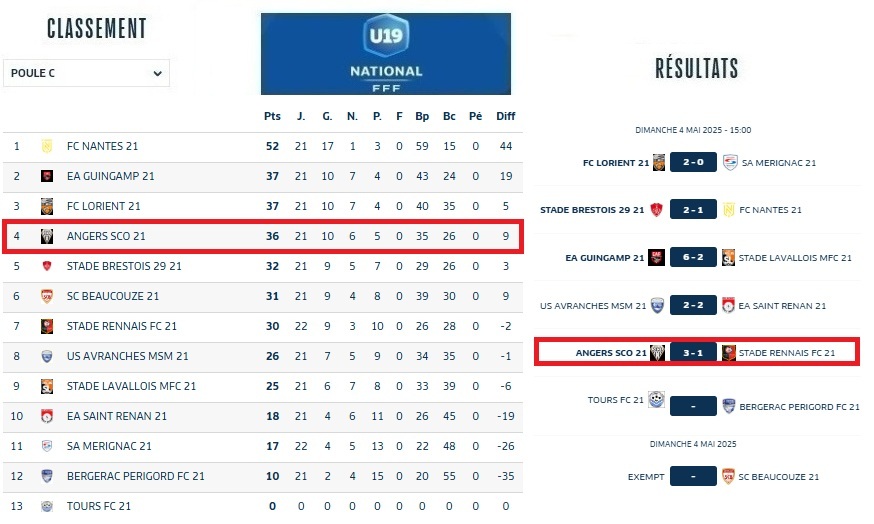
Task: Click SA Merignac crest in results list
Action: [x=730, y=162]
